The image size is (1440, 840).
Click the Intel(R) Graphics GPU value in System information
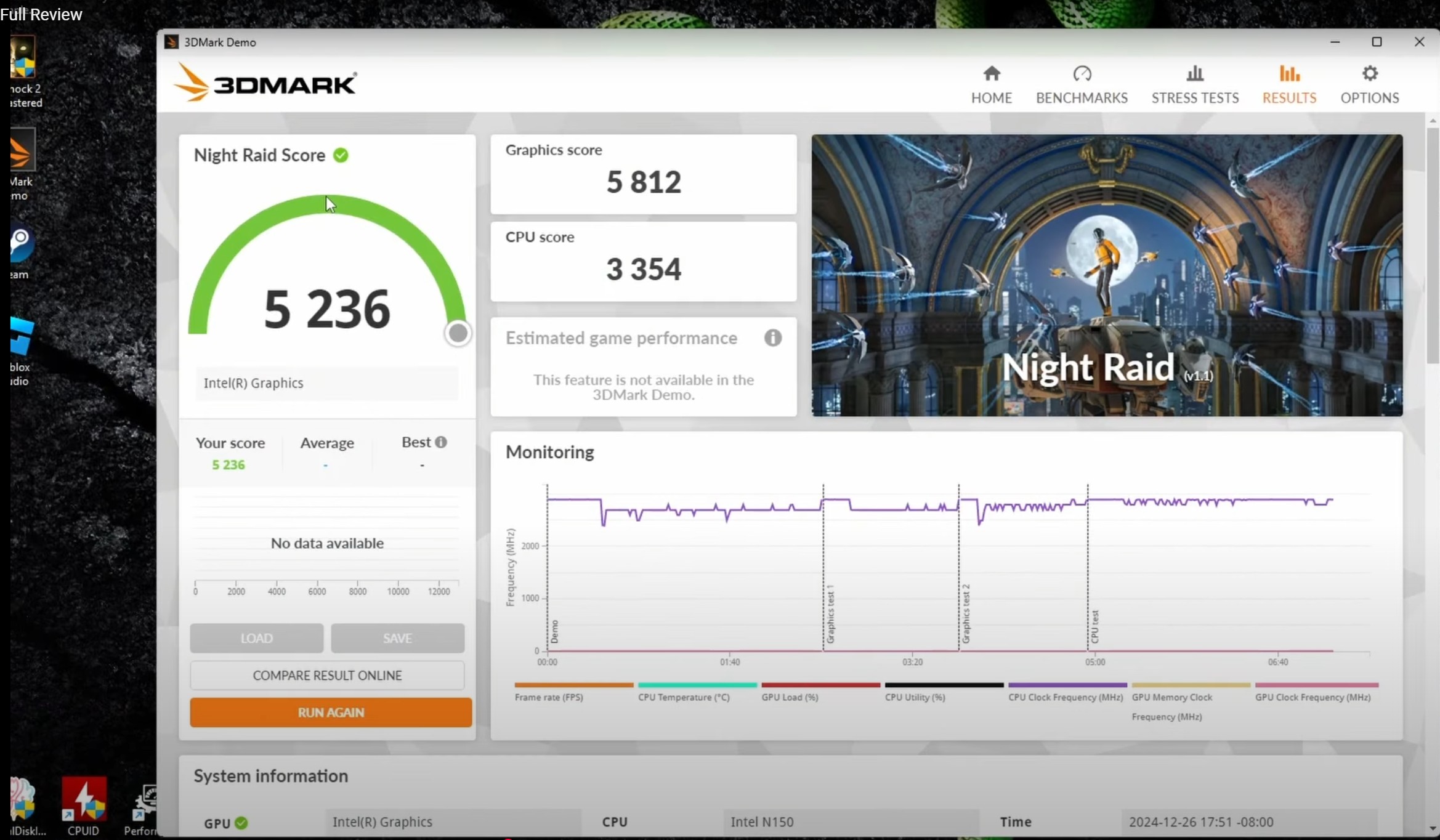point(453,822)
